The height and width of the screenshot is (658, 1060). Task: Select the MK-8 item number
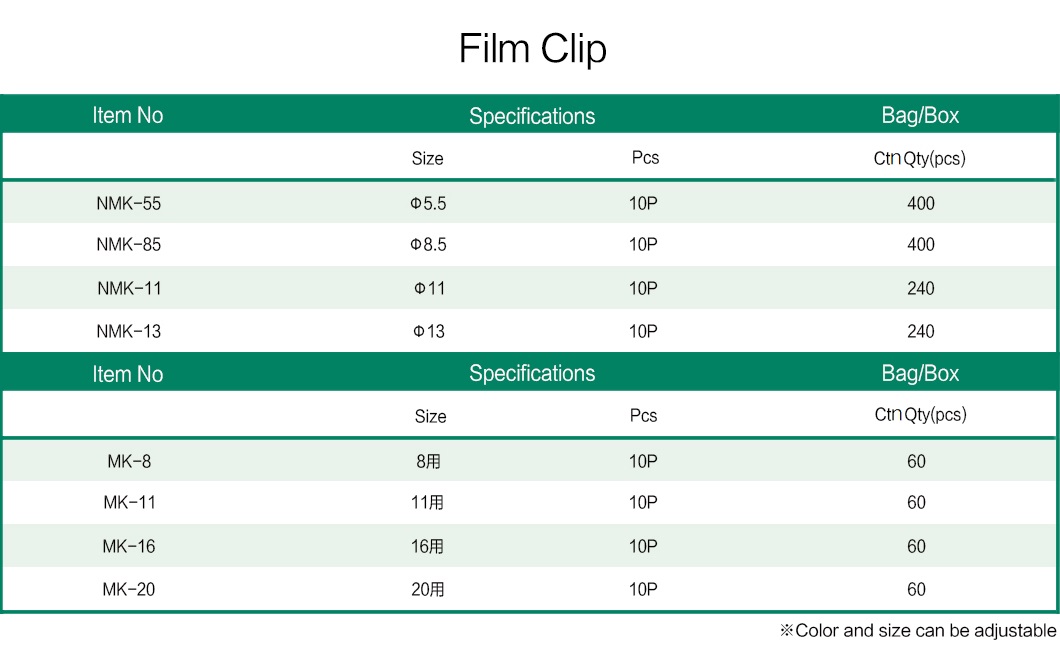click(x=129, y=462)
